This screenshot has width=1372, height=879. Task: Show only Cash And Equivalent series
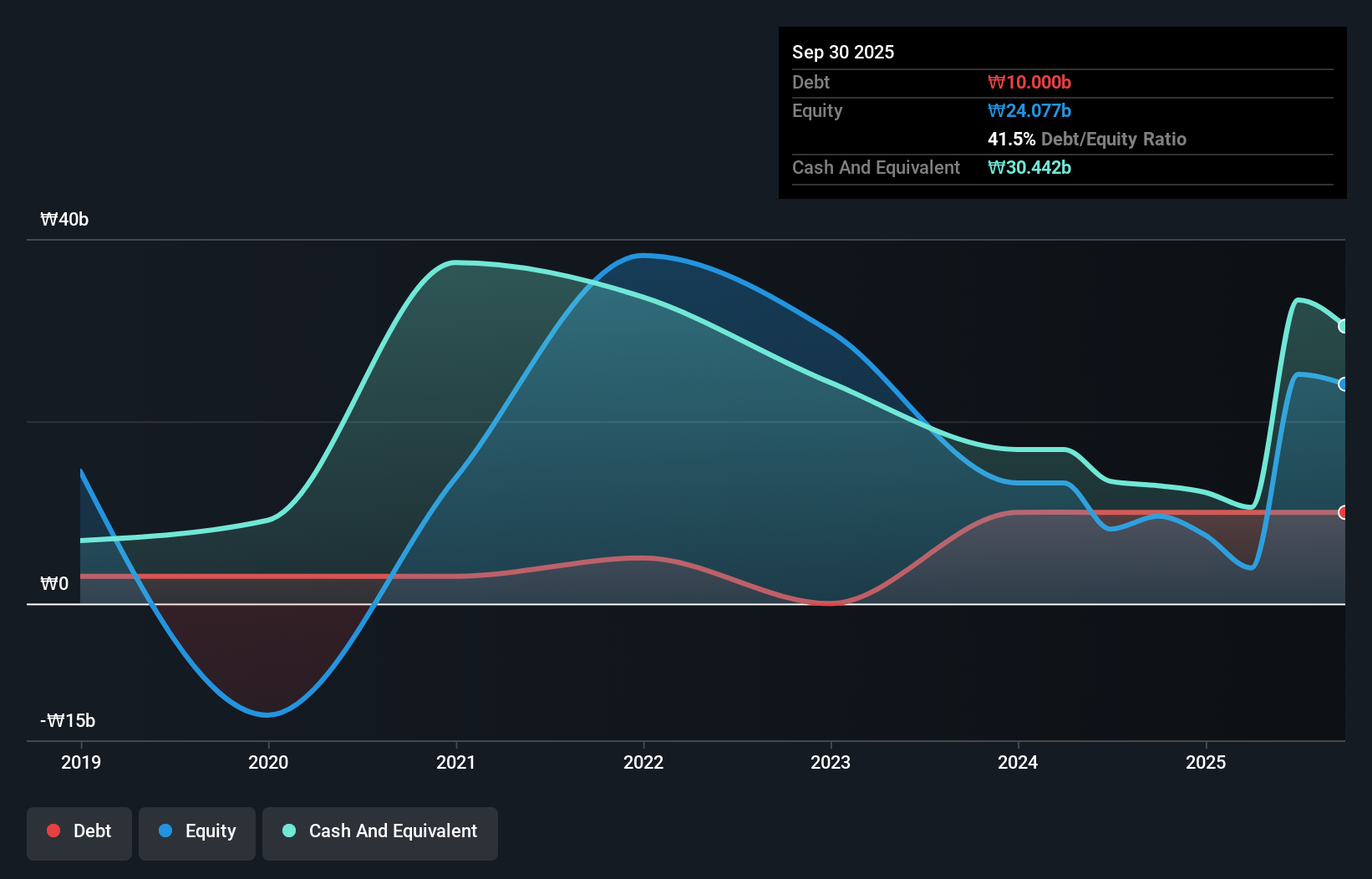(x=380, y=831)
